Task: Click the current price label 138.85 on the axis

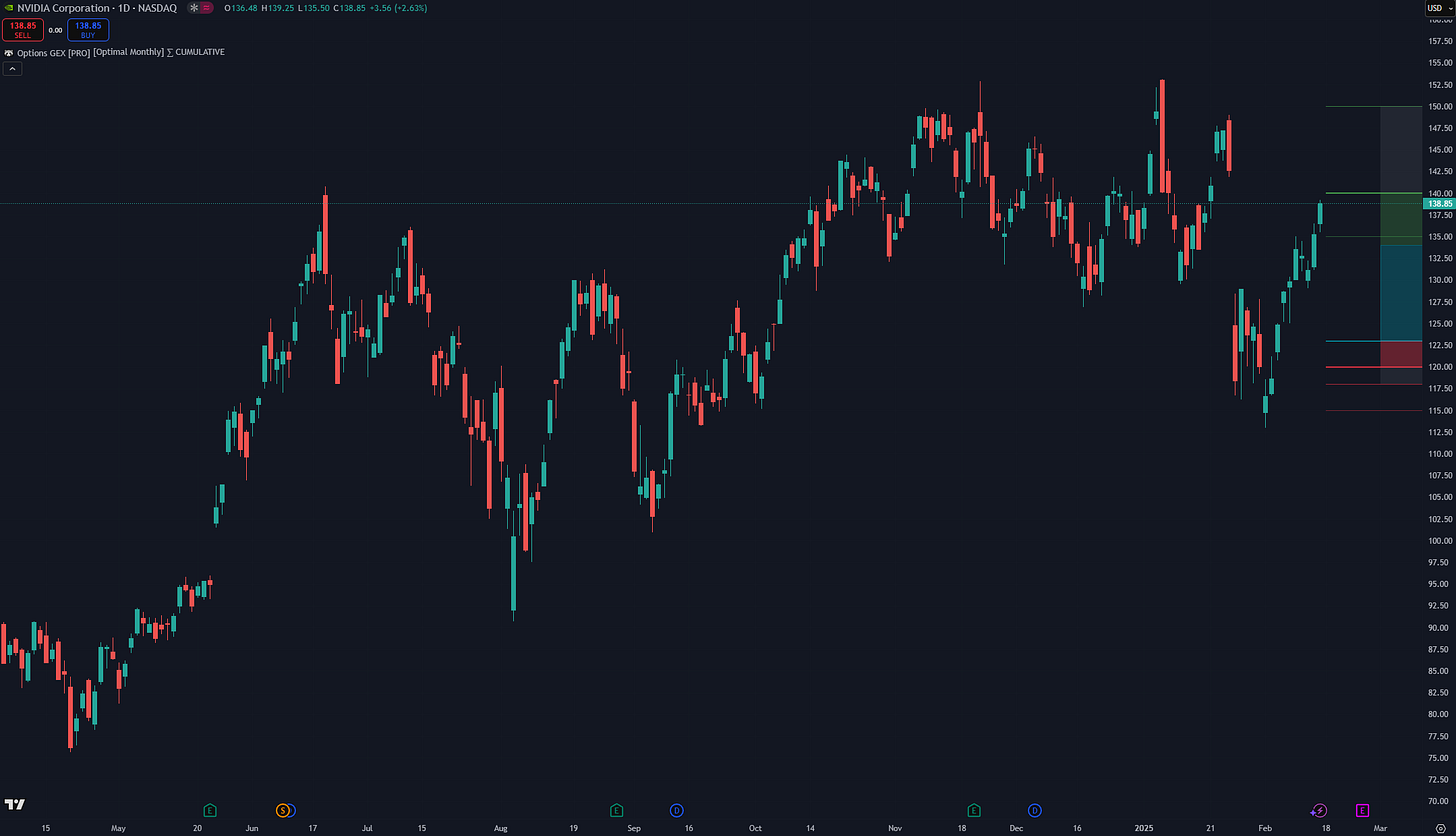Action: pos(1439,203)
